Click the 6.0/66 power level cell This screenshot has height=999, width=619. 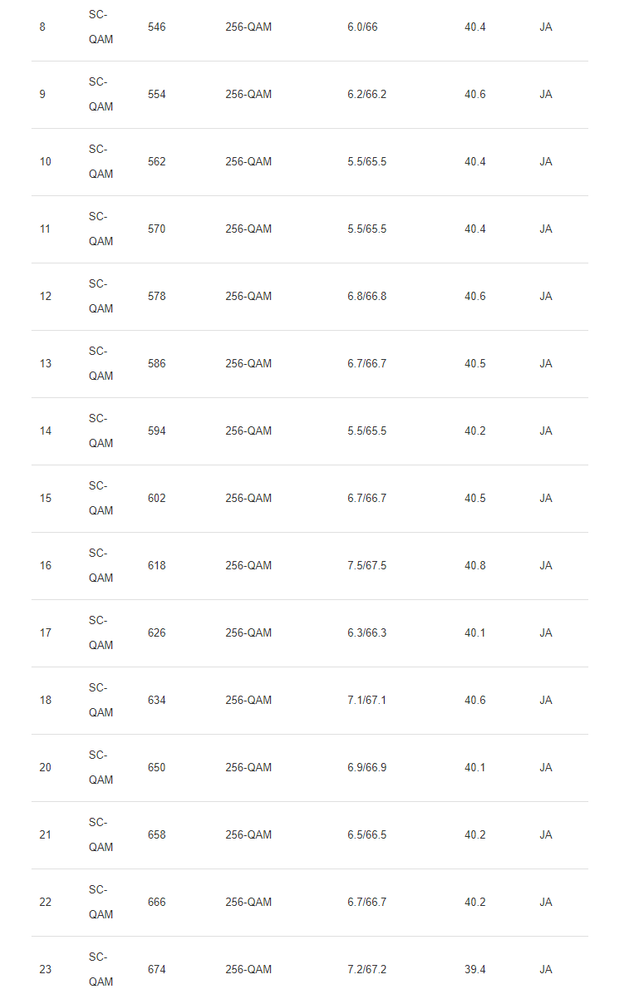(x=362, y=27)
